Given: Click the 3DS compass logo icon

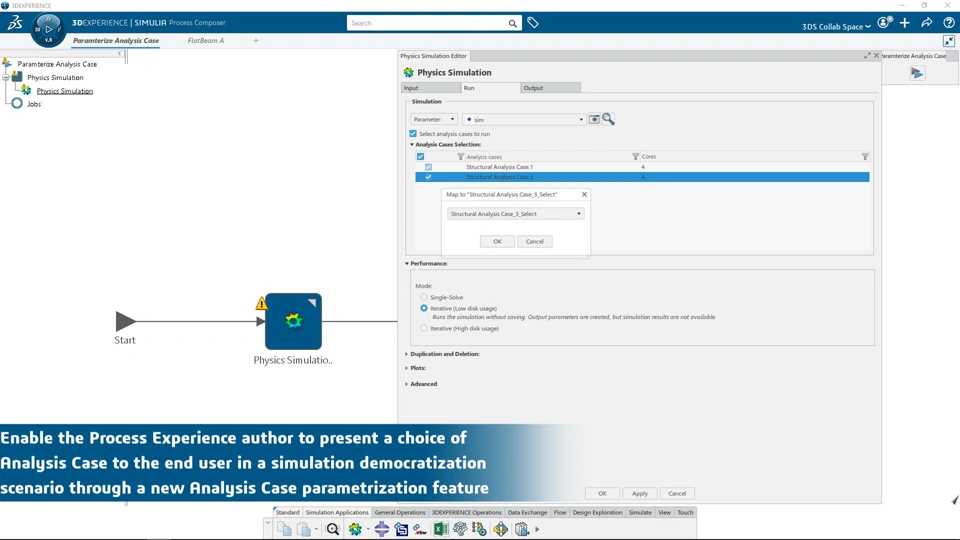Looking at the screenshot, I should click(x=48, y=28).
